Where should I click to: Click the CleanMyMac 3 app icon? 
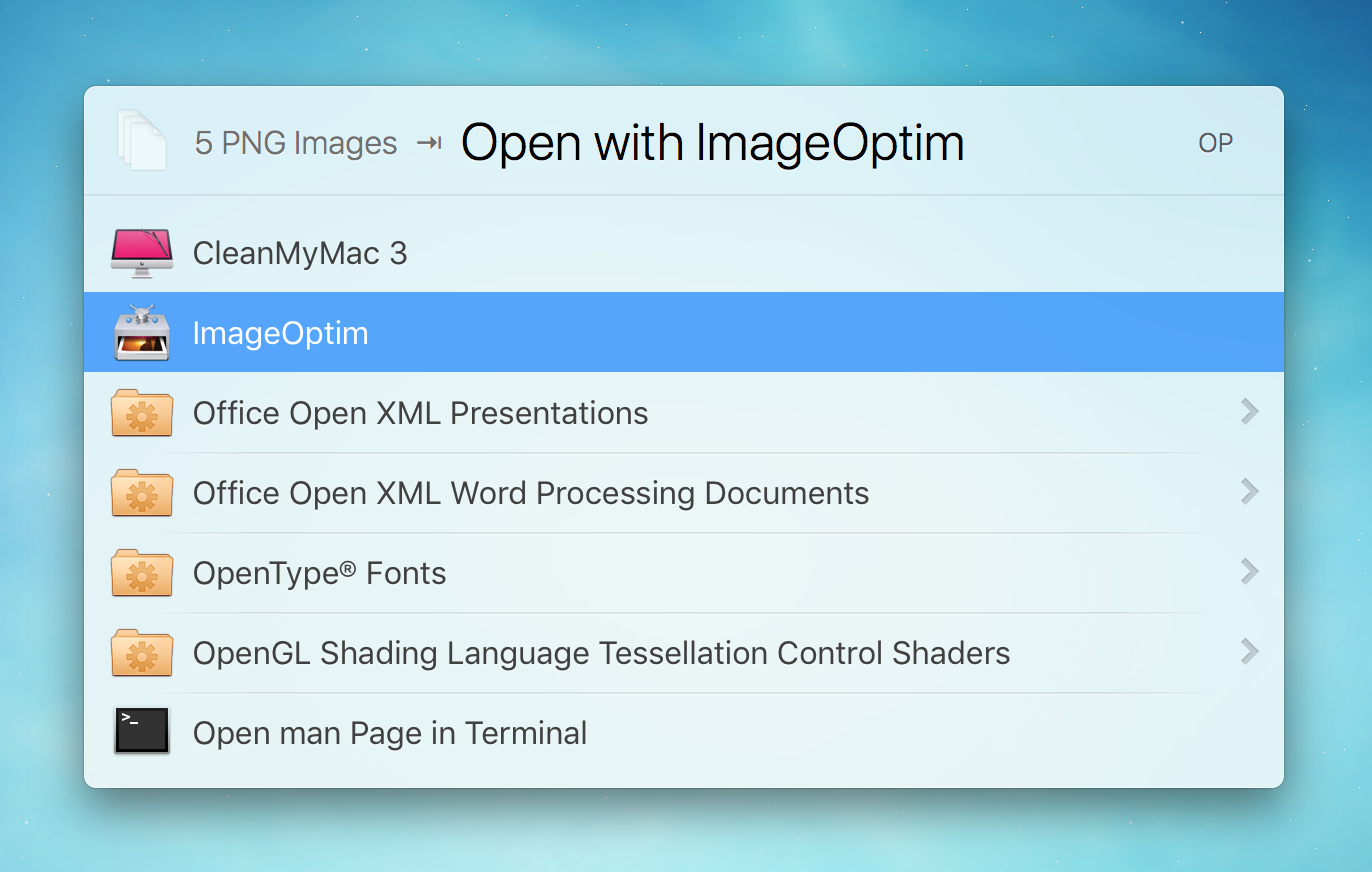[x=142, y=252]
